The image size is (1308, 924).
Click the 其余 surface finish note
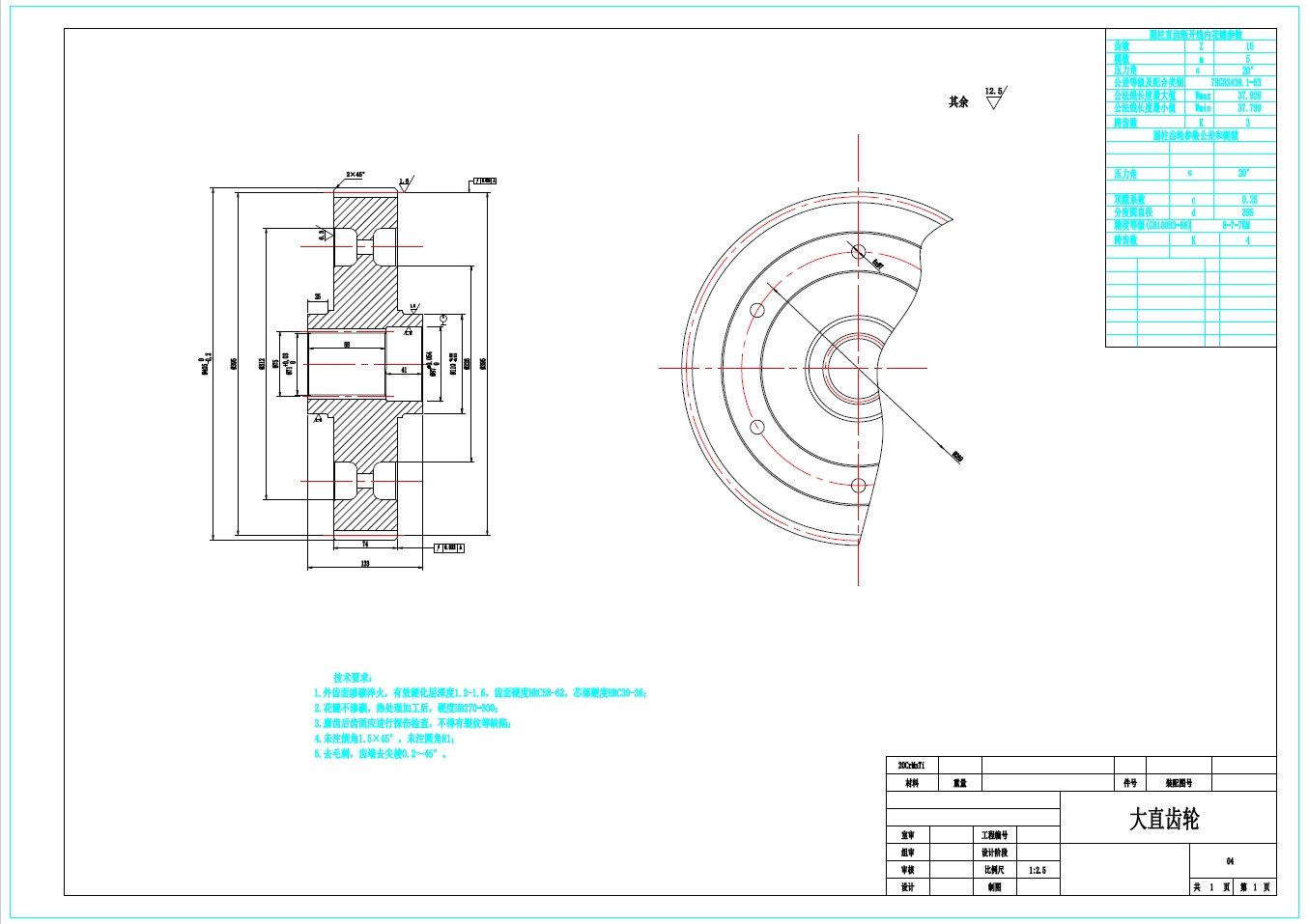point(958,101)
